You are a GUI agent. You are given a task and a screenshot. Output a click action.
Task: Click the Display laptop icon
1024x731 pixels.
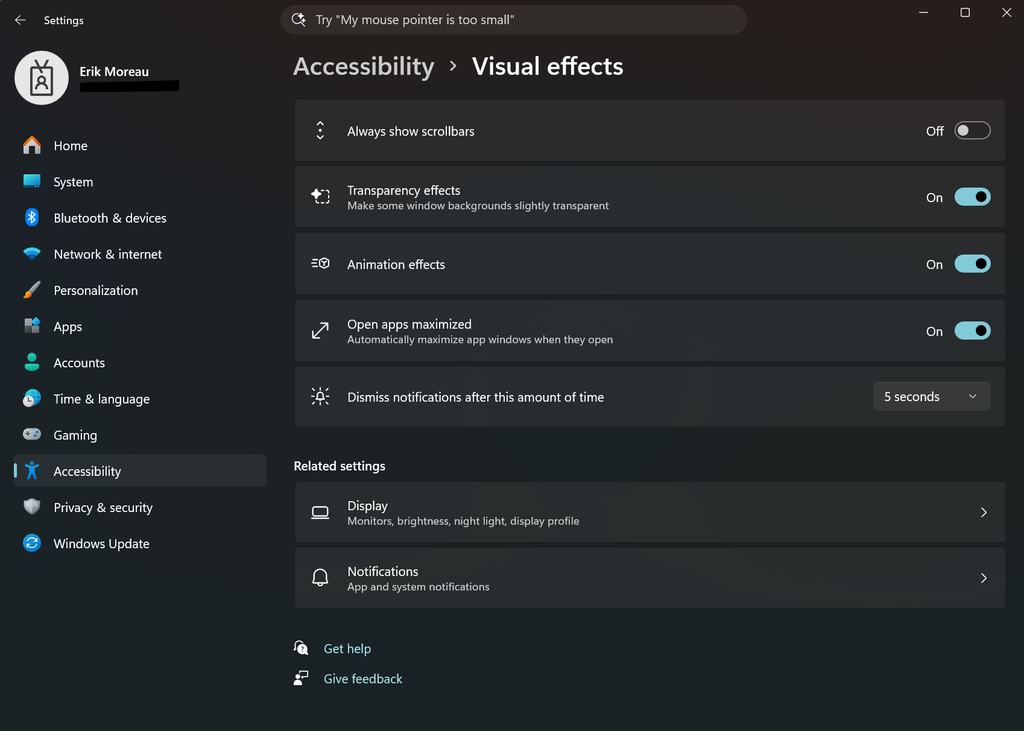[x=320, y=513]
